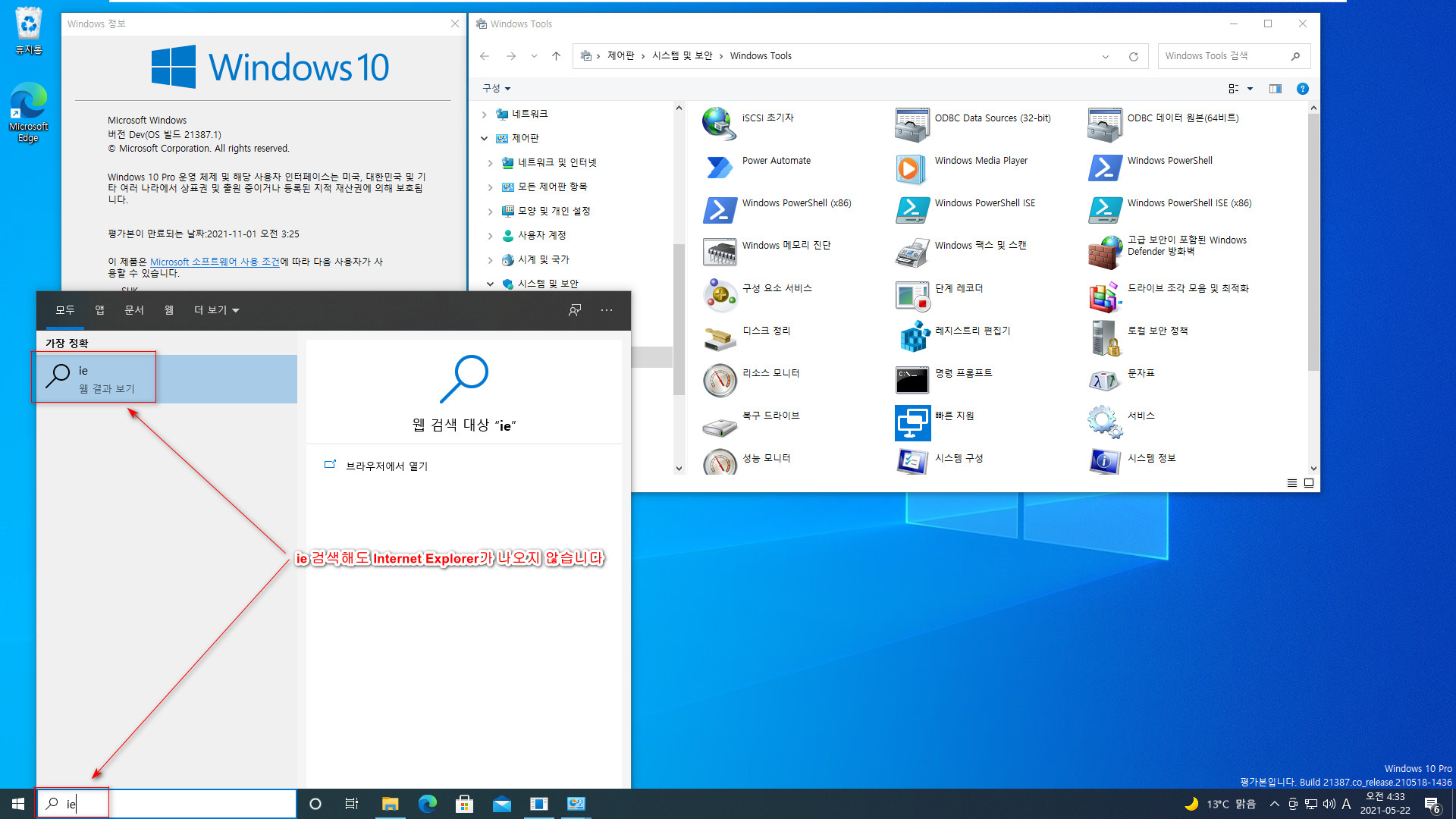The width and height of the screenshot is (1456, 819).
Task: Open 서비스 gear icon
Action: 1104,422
